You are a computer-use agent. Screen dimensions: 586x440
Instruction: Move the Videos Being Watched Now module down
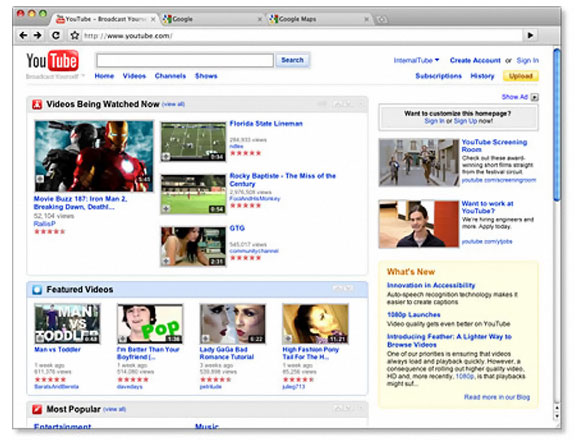[349, 104]
